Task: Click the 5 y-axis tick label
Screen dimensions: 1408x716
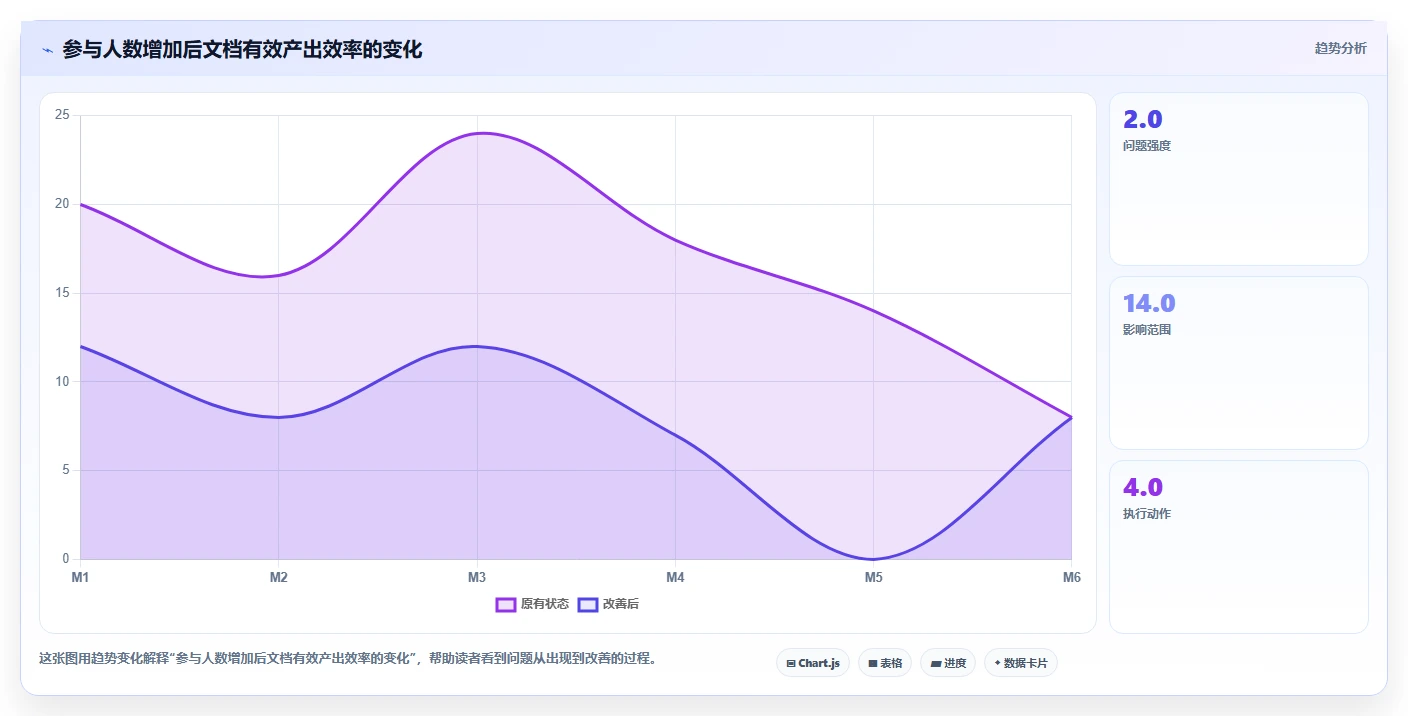Action: point(66,470)
